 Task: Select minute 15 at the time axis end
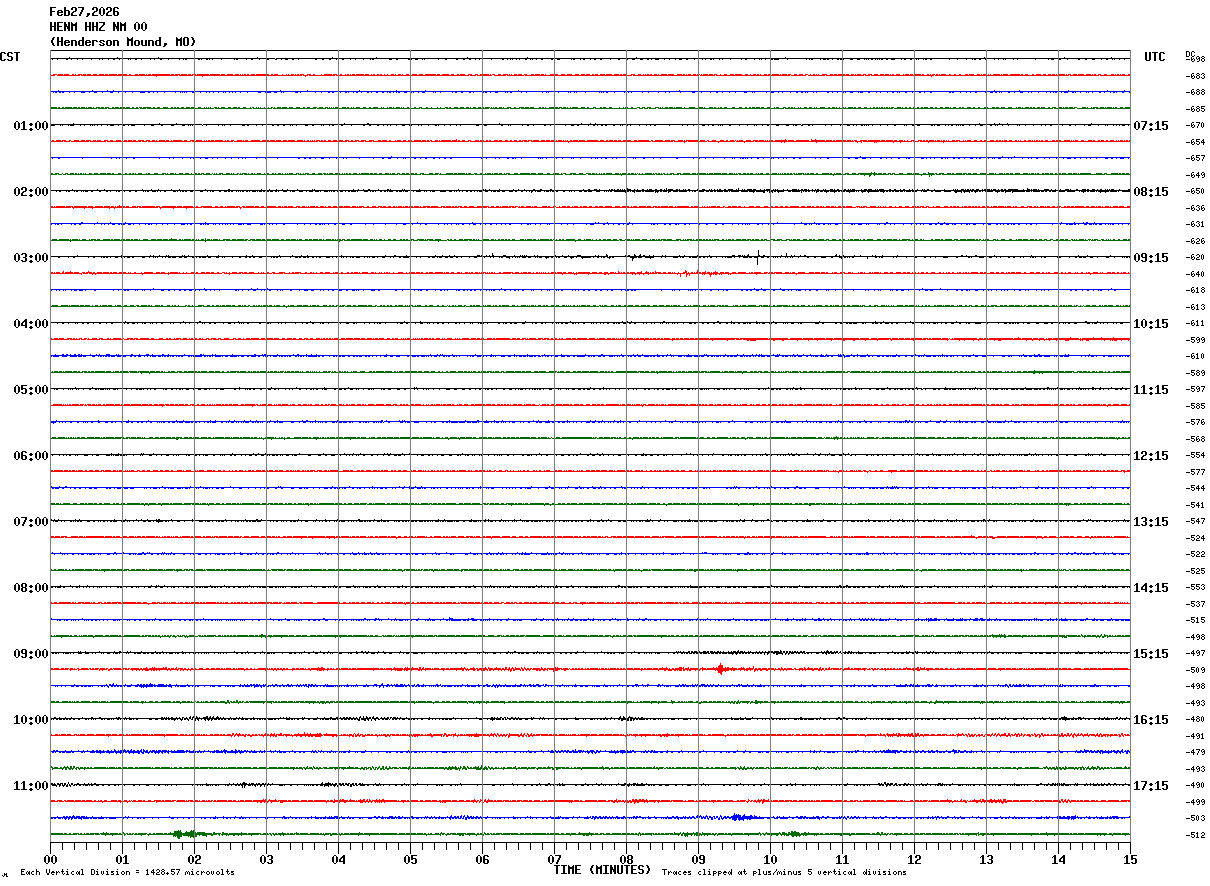tap(1129, 859)
